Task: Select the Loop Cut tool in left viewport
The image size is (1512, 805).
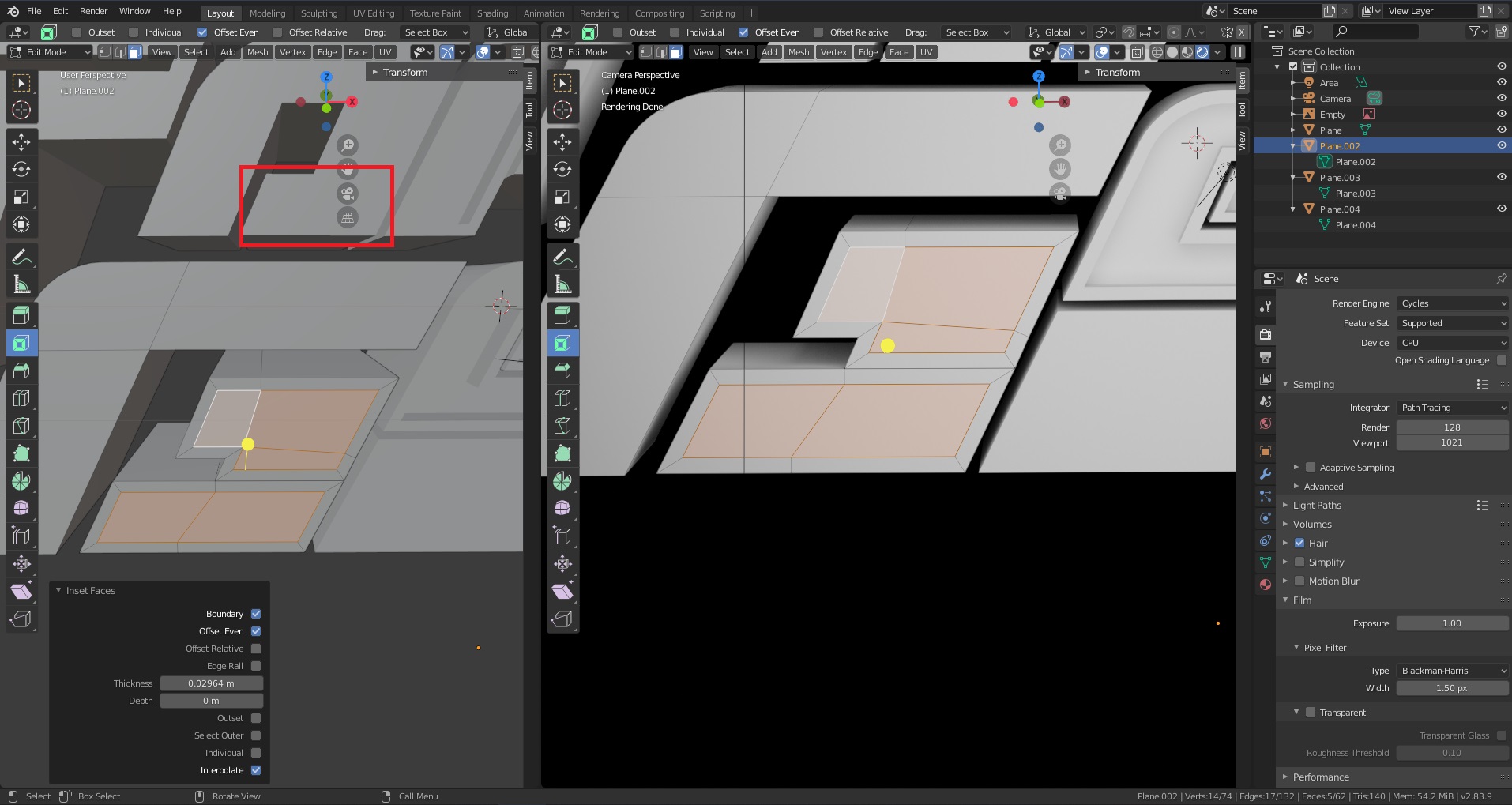Action: pos(21,398)
